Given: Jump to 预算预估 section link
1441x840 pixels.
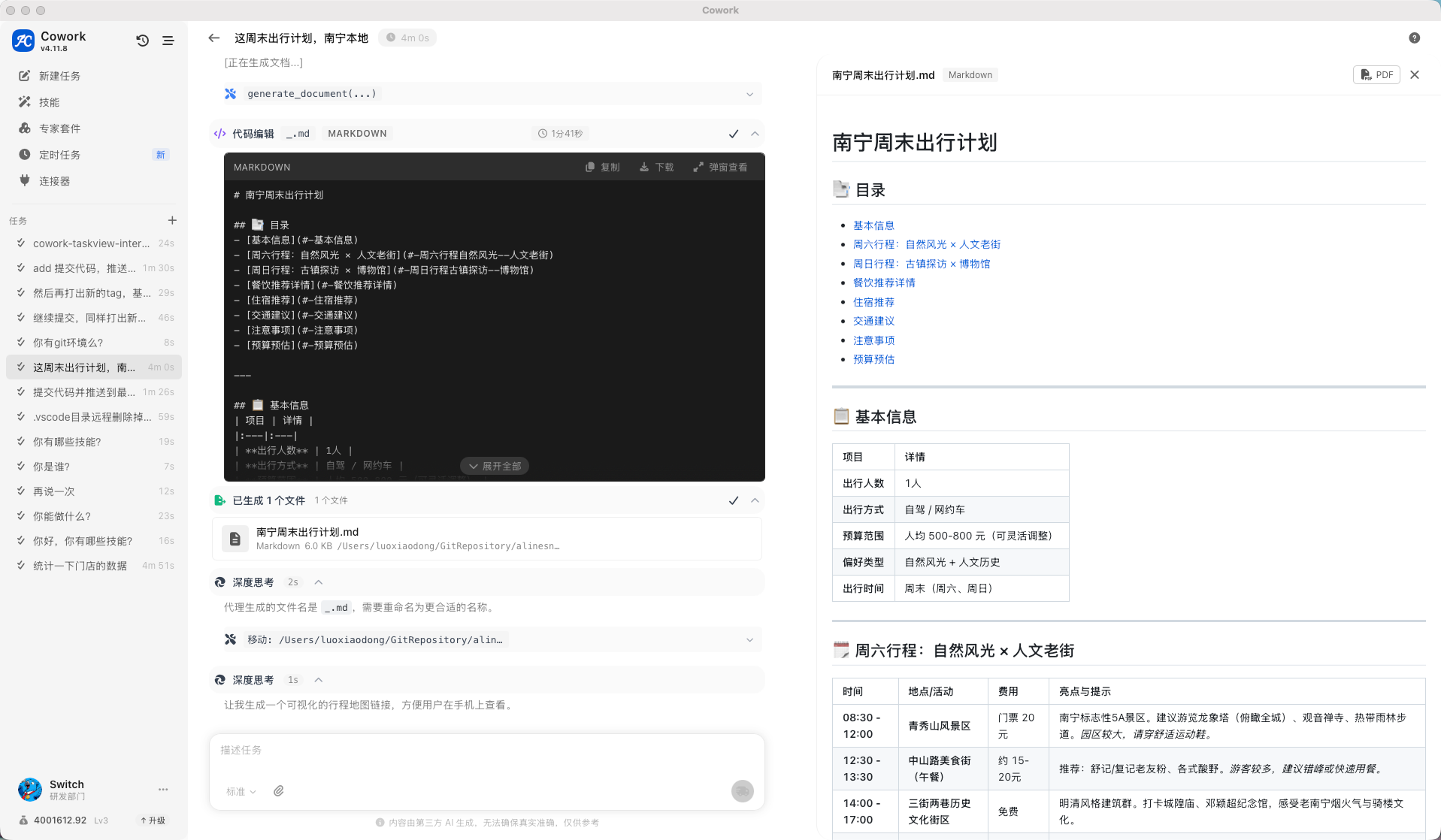Looking at the screenshot, I should tap(873, 359).
